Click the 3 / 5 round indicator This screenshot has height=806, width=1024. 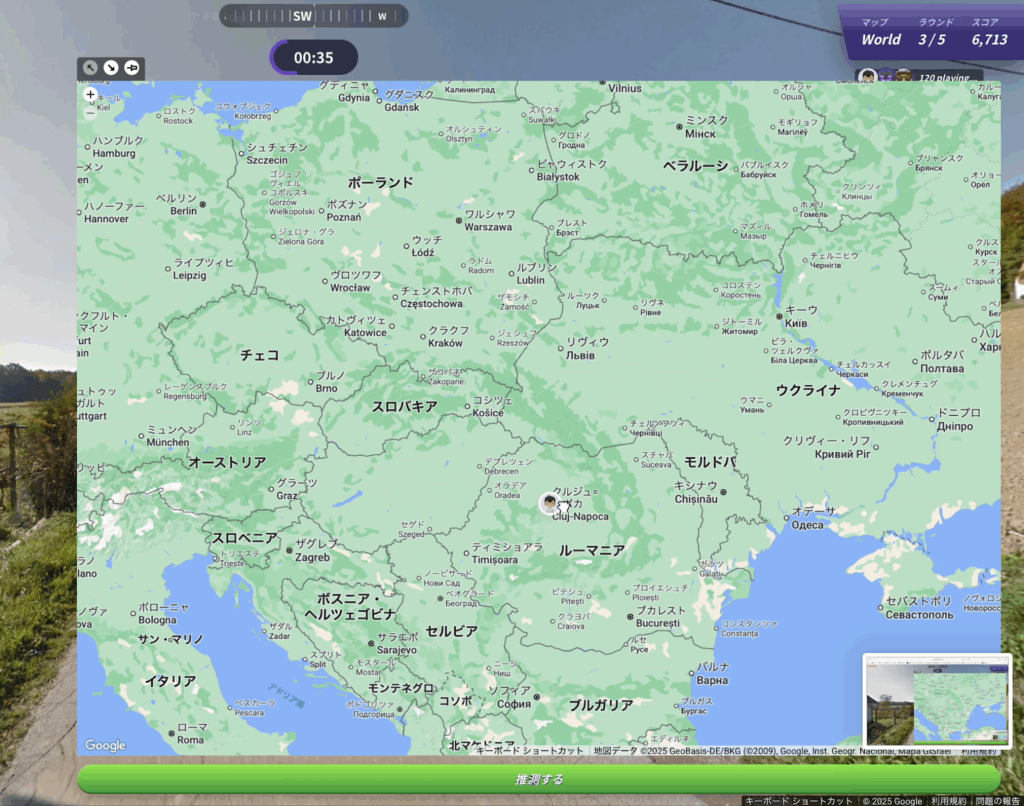[x=932, y=40]
